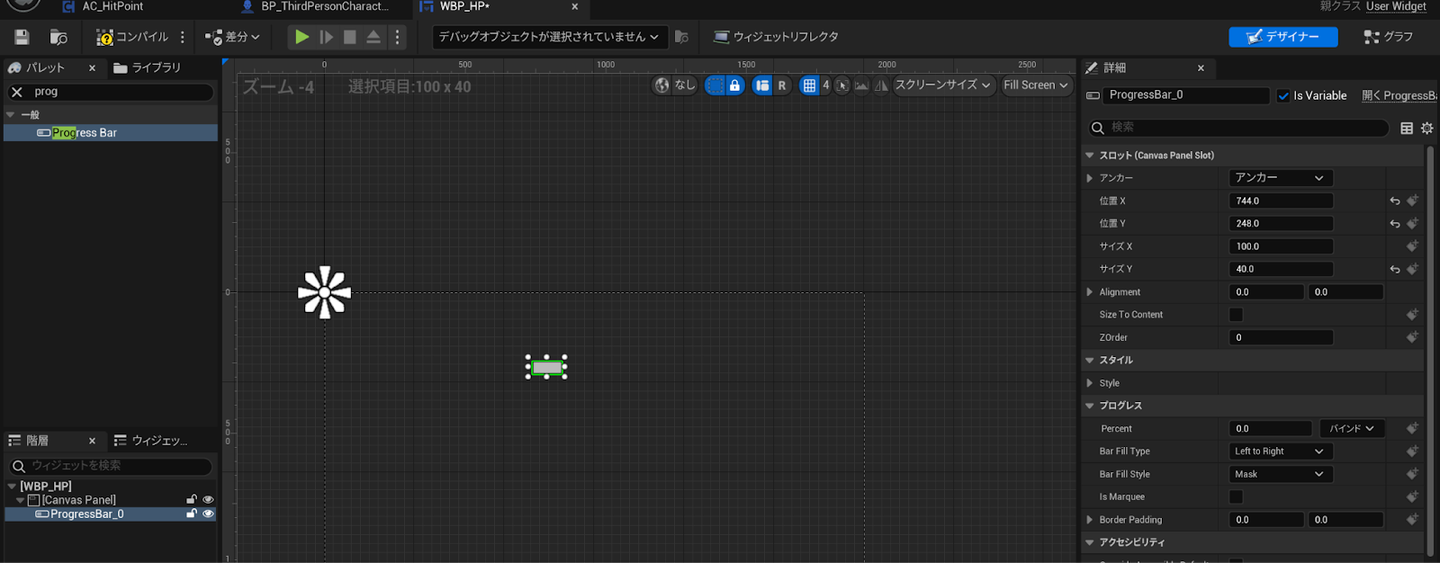Click the localization globe icon
The width and height of the screenshot is (1440, 563).
click(662, 85)
